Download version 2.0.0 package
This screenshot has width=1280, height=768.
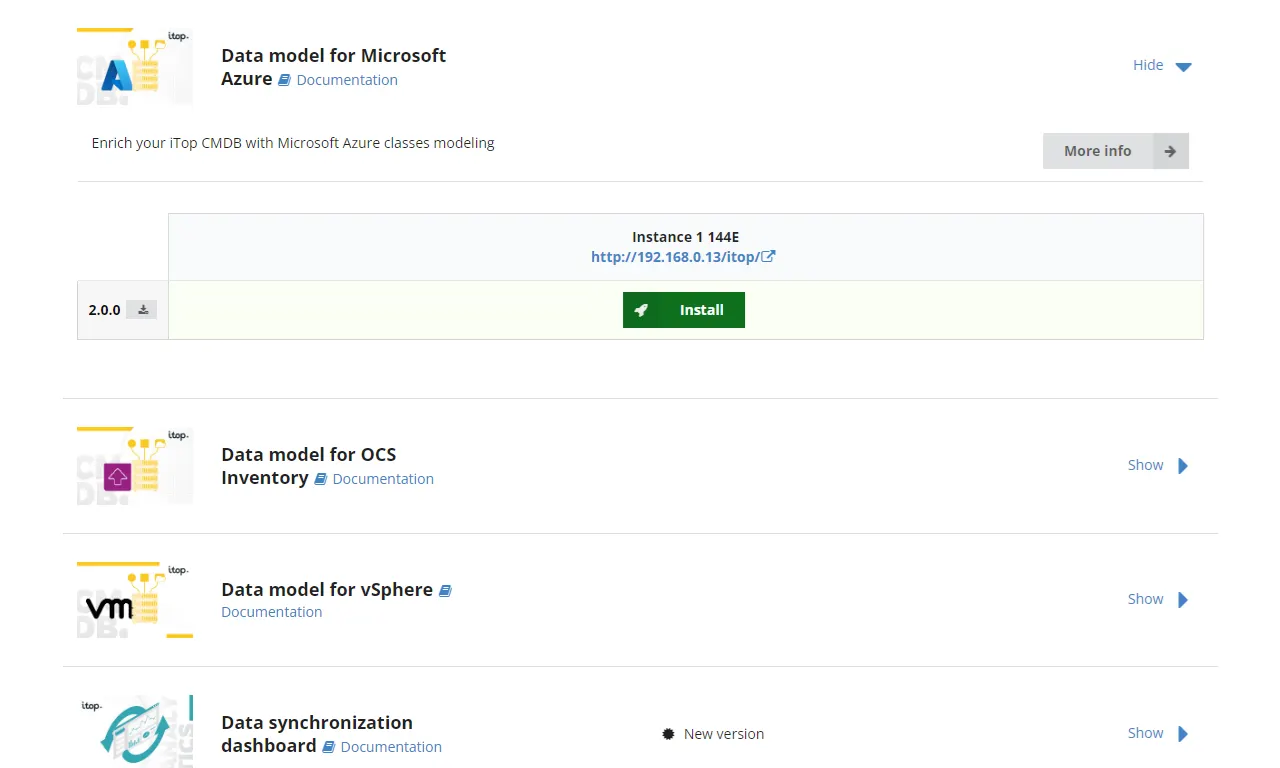coord(143,310)
